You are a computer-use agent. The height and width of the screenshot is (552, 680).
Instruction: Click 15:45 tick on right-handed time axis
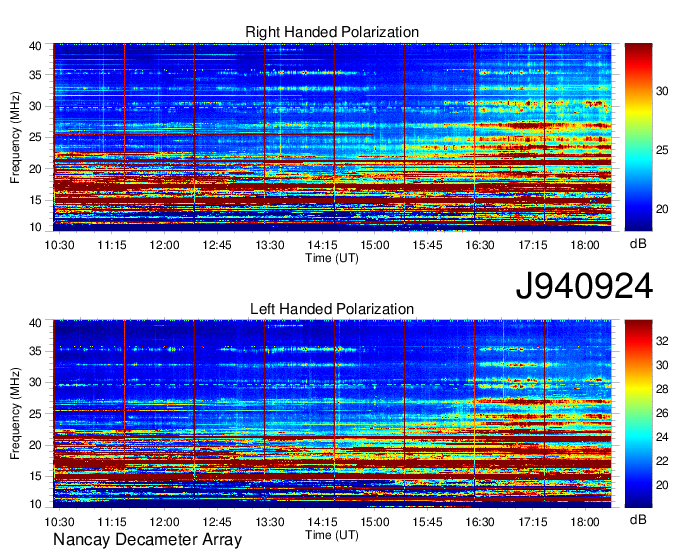point(428,245)
